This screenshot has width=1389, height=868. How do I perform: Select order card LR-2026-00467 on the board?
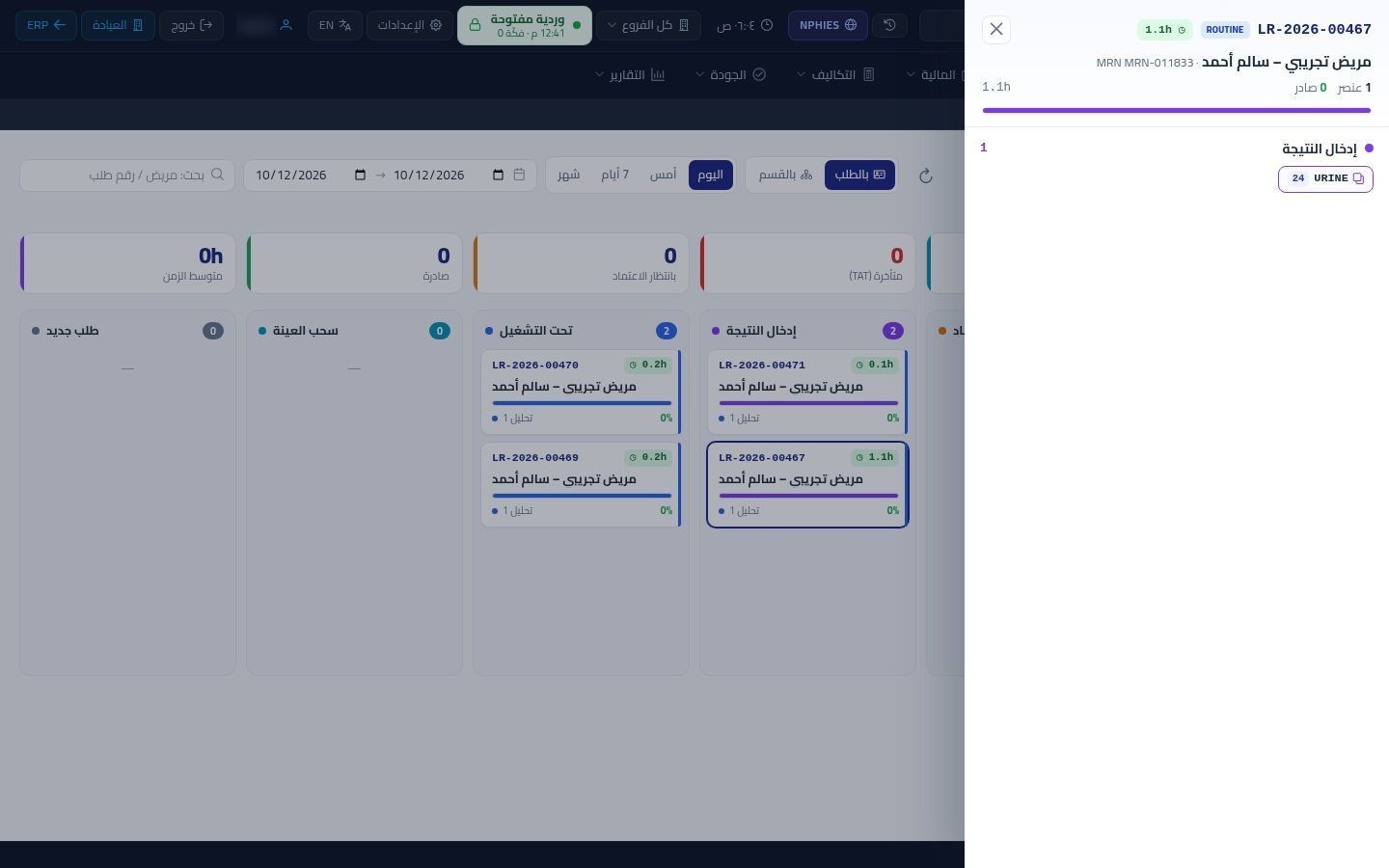[807, 484]
